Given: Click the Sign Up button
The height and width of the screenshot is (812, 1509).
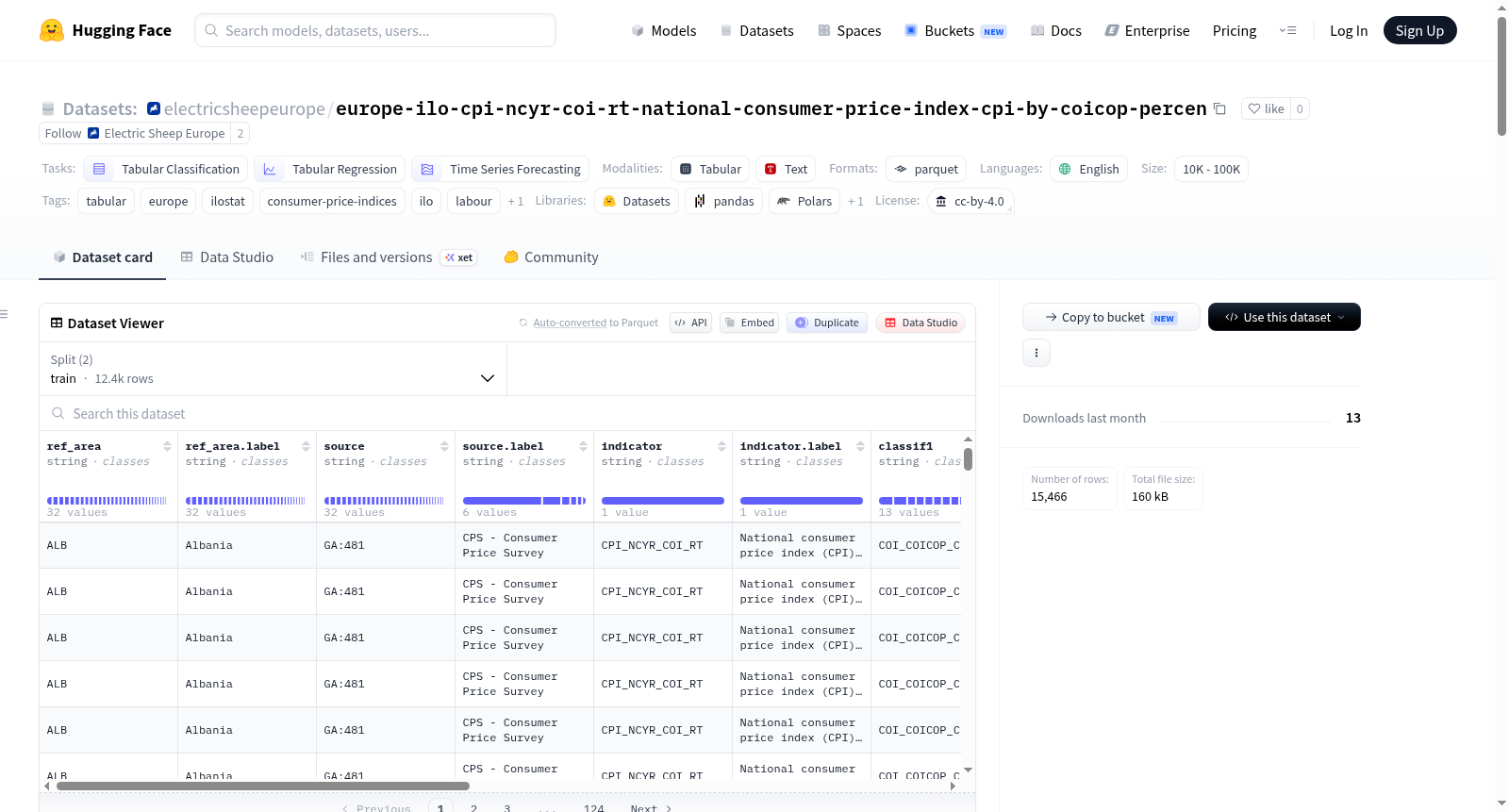Looking at the screenshot, I should 1419,30.
